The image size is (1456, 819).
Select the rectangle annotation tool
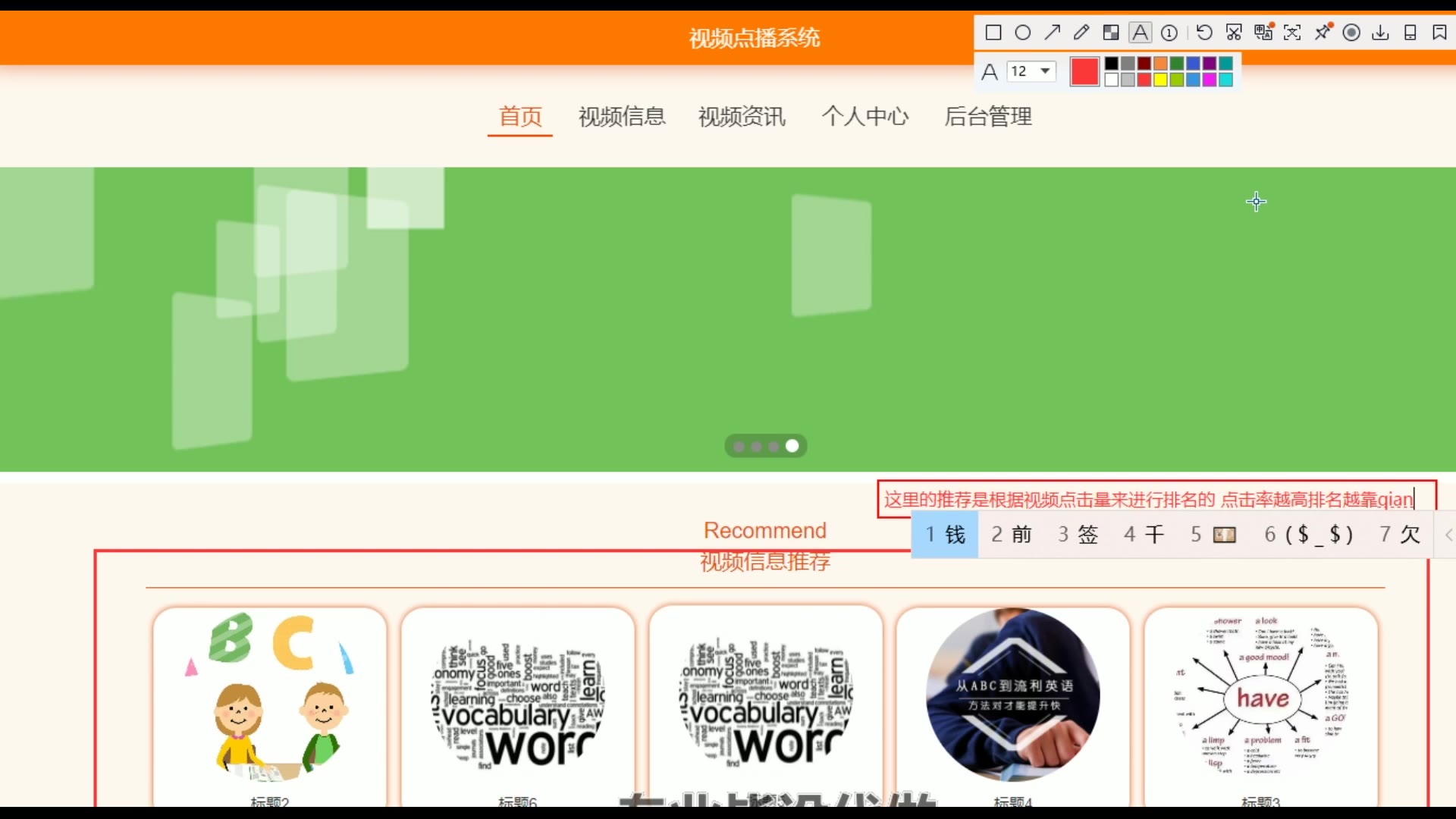click(993, 33)
